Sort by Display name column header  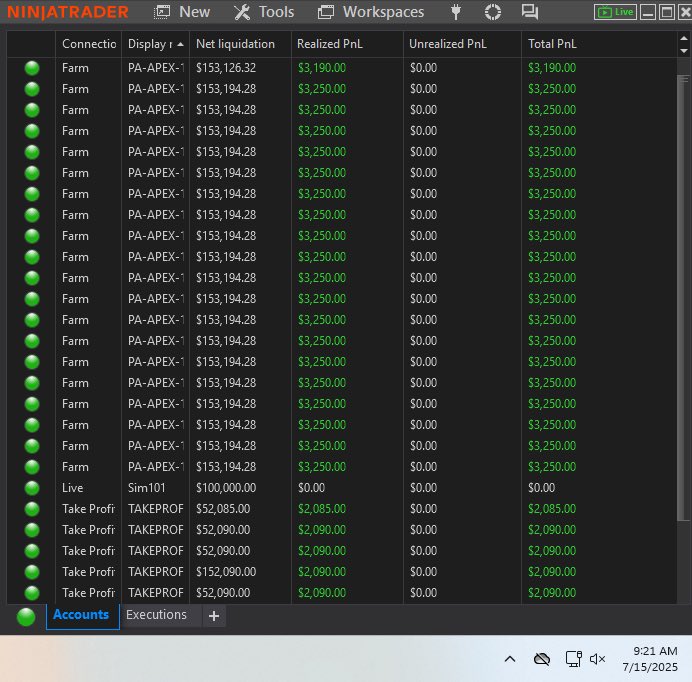point(155,44)
